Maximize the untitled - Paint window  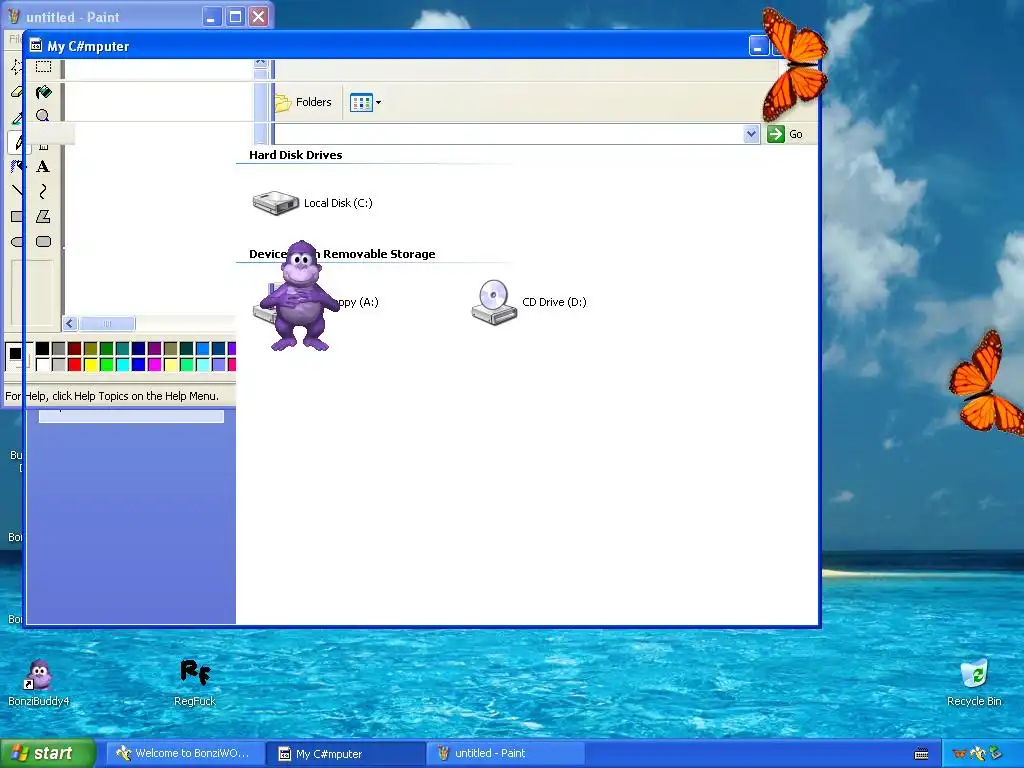235,16
